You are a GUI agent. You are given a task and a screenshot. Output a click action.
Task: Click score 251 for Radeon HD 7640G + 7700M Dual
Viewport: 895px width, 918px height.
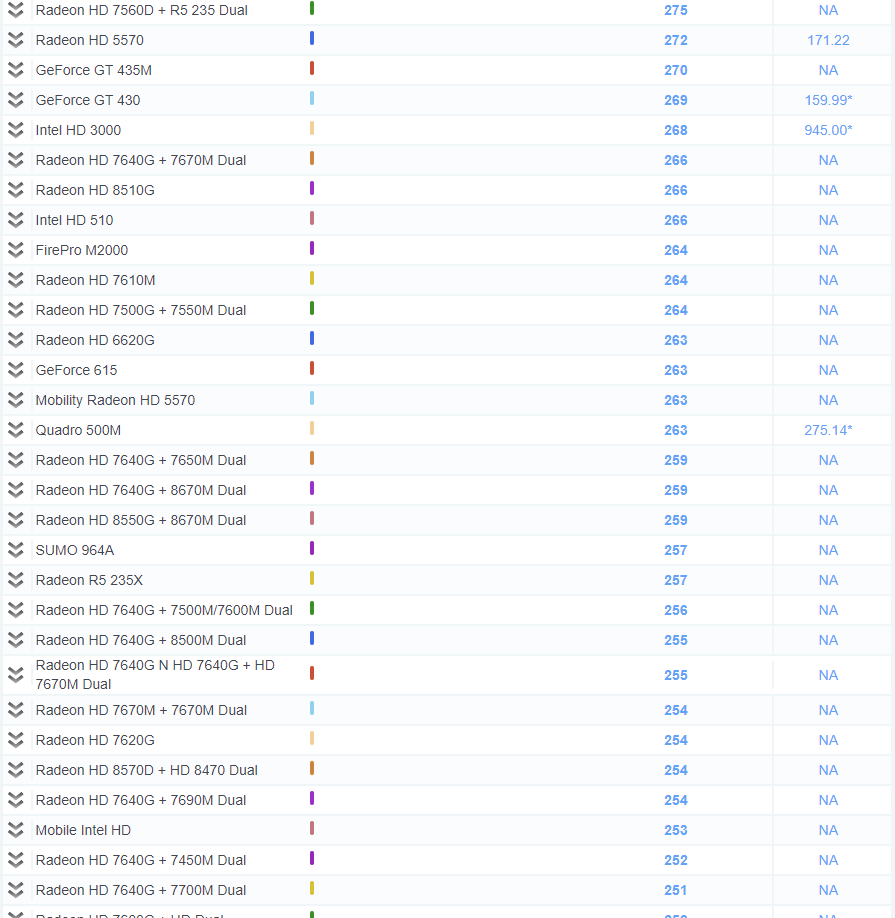[675, 890]
